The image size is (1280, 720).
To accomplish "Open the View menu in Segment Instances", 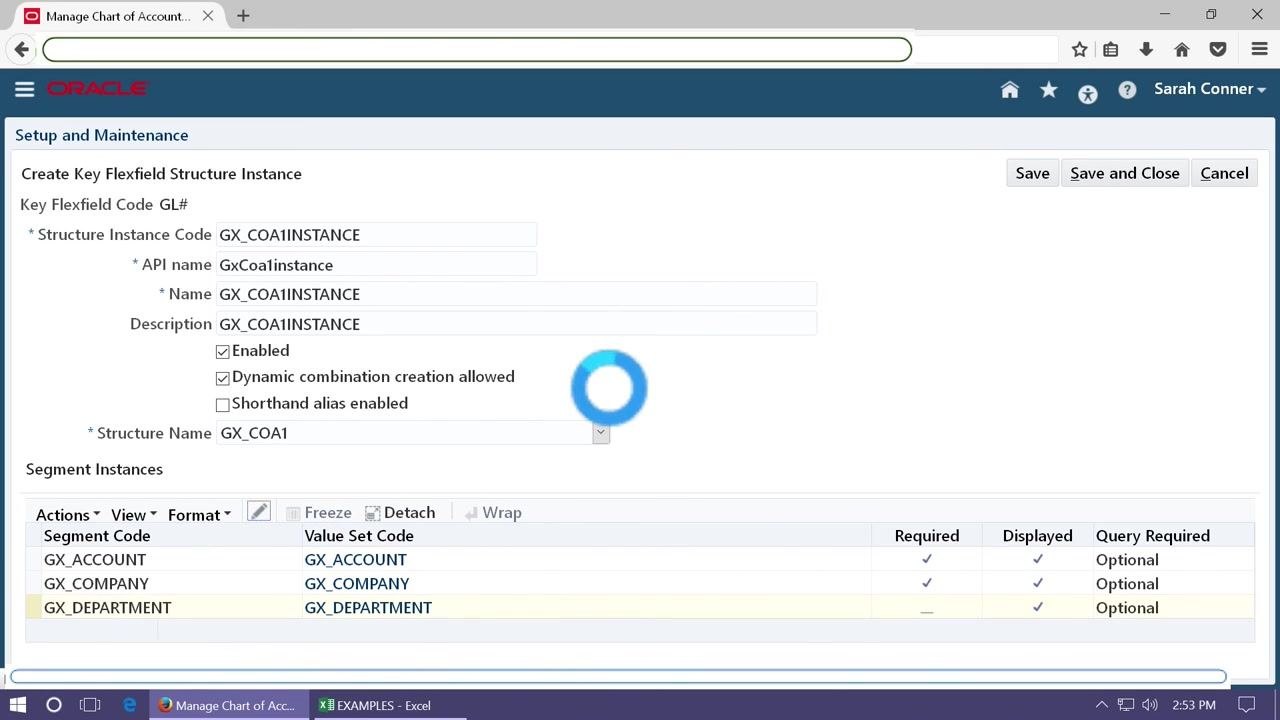I will click(x=134, y=515).
